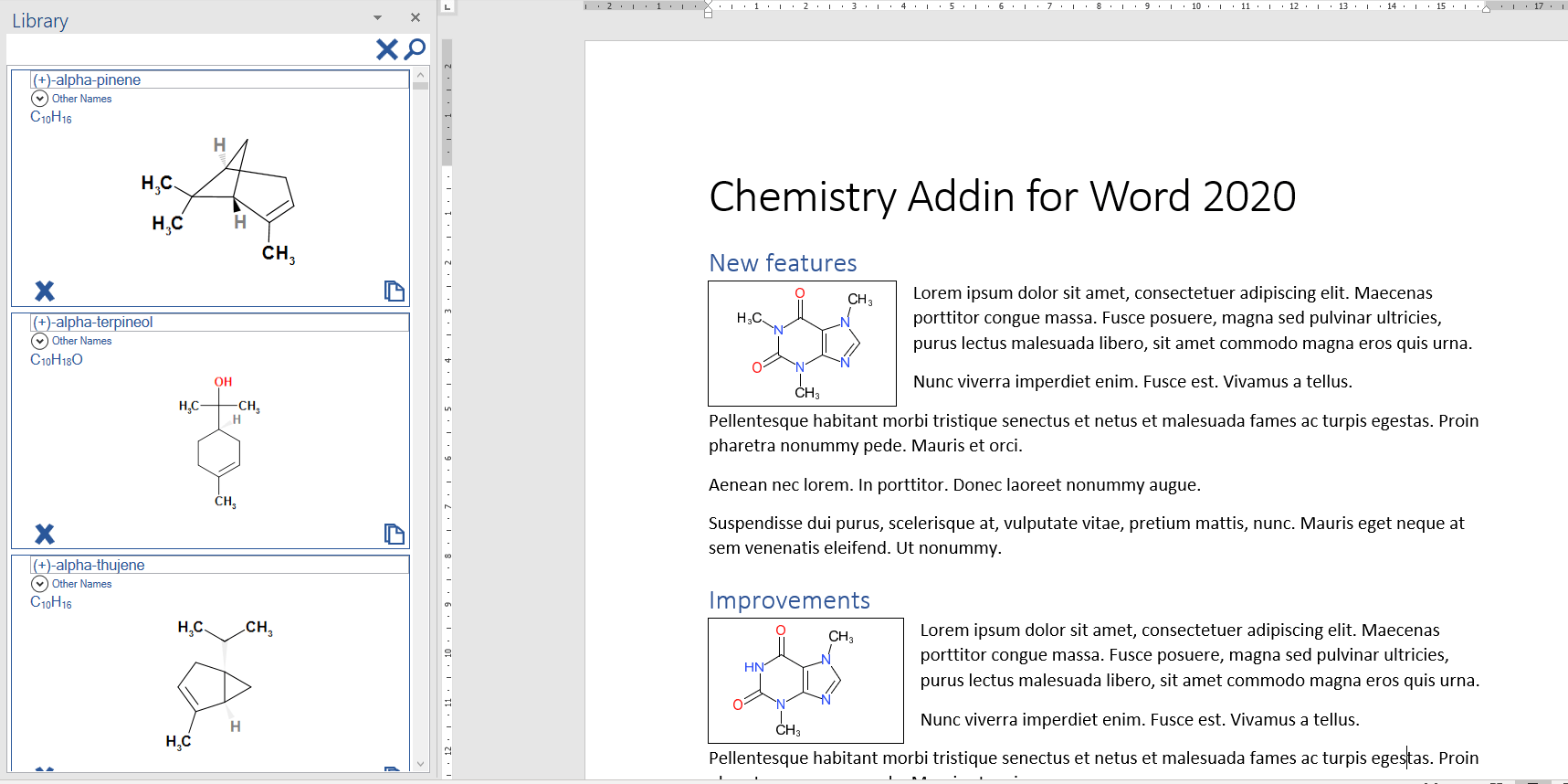The image size is (1568, 784).
Task: Copy (+)-alpha-pinene structure into the document
Action: [x=394, y=291]
